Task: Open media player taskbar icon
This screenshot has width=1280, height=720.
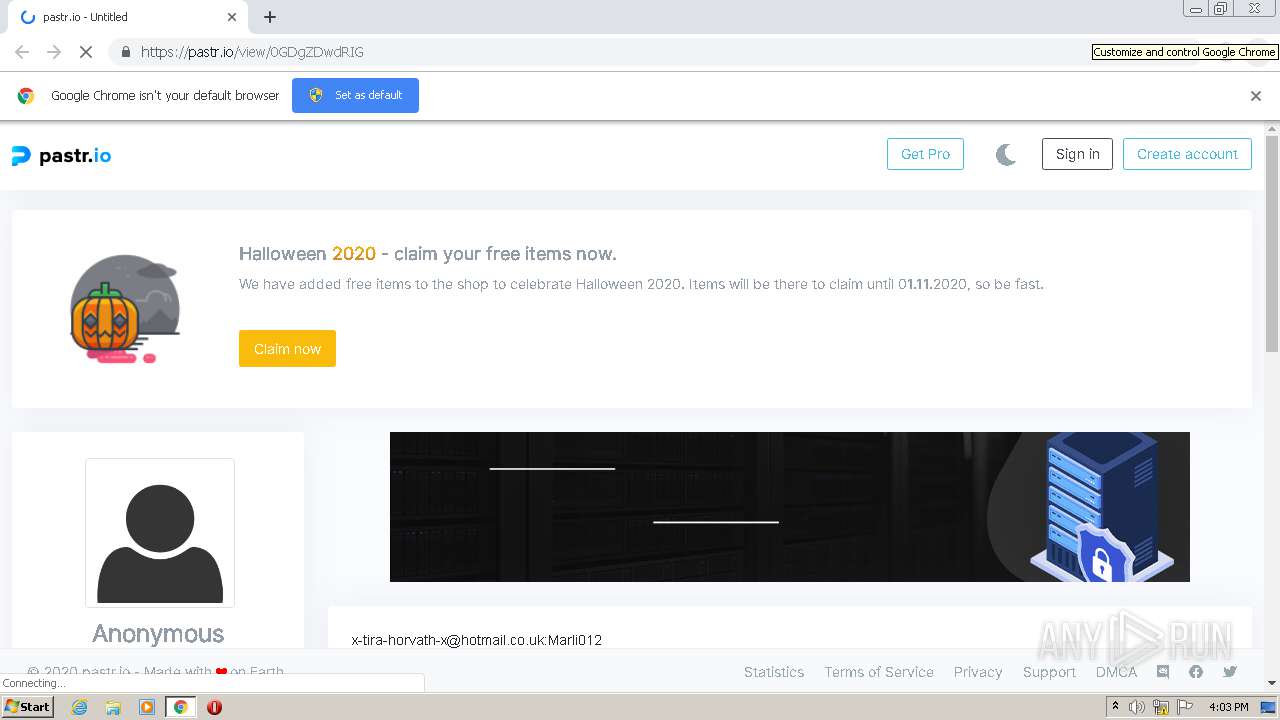Action: [x=147, y=707]
